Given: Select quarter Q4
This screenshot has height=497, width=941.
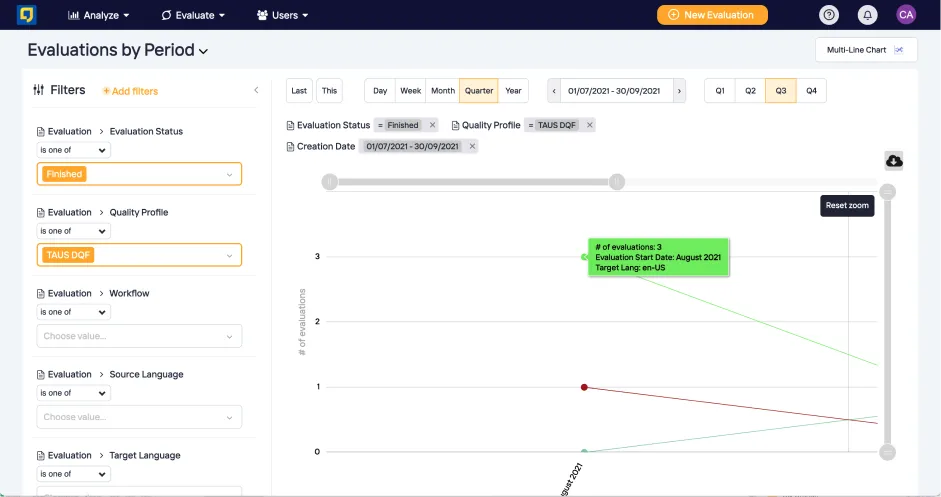Looking at the screenshot, I should 811,91.
